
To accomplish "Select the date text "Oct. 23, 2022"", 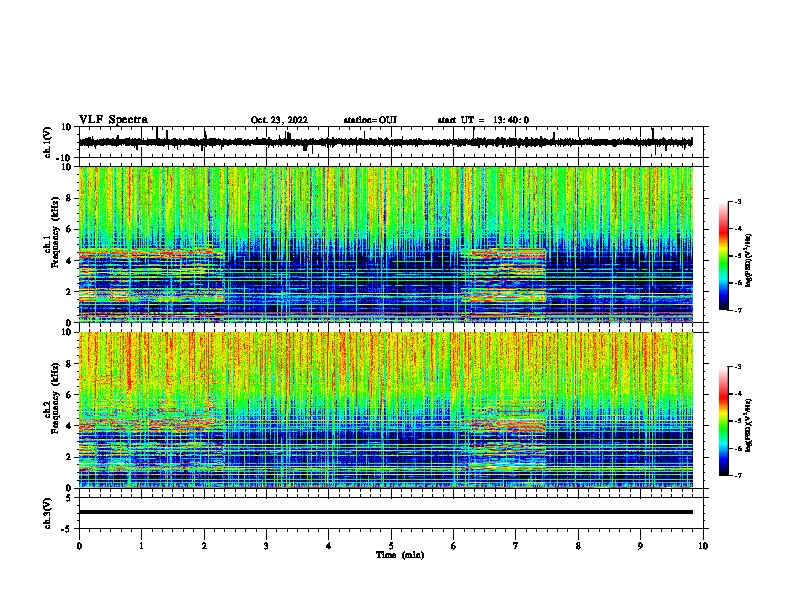I will (x=279, y=120).
